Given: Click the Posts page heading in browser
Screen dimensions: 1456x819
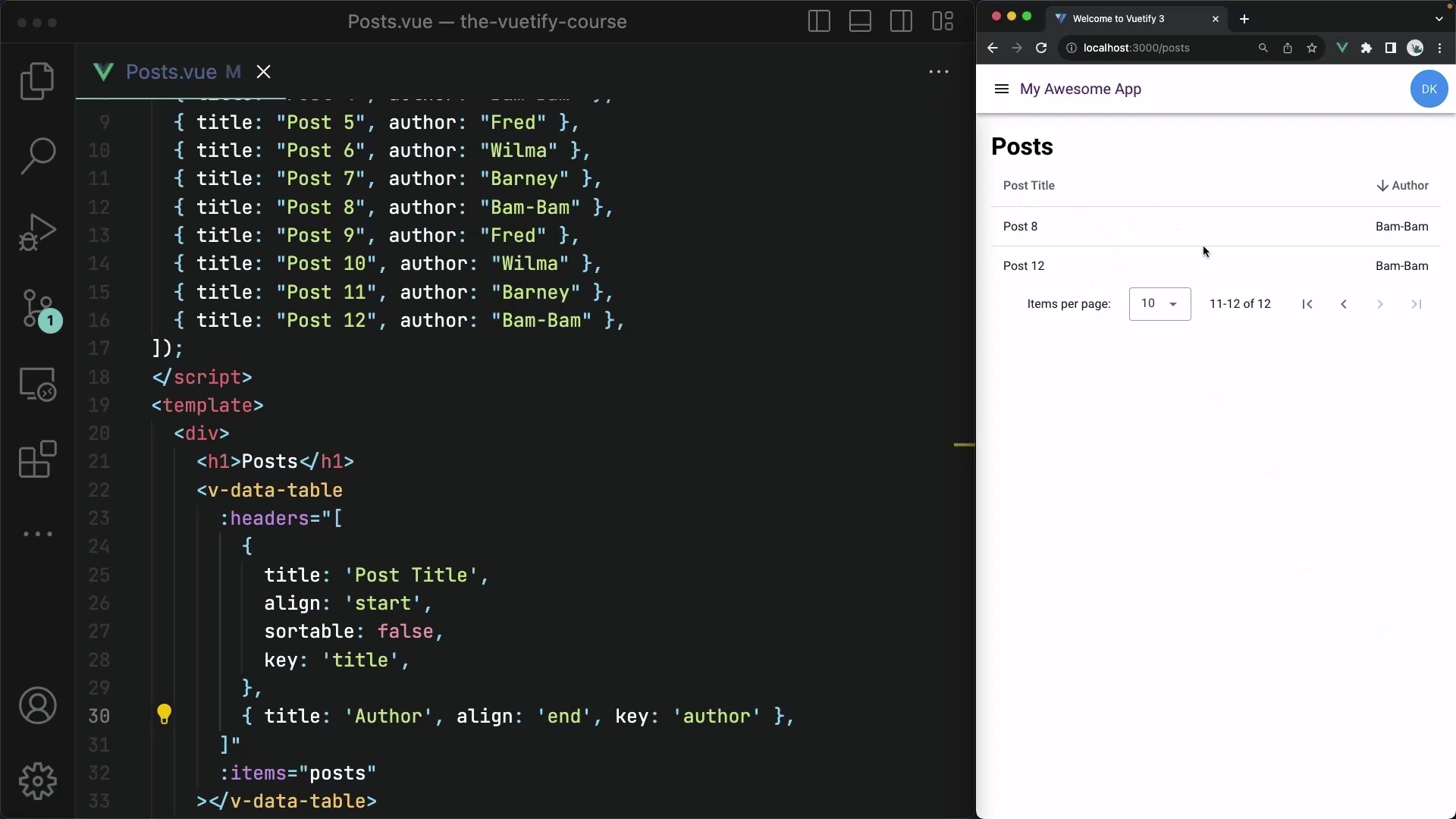Looking at the screenshot, I should point(1021,146).
